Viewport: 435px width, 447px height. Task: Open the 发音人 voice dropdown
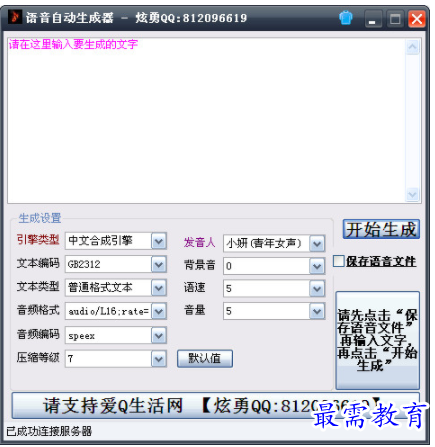tap(317, 244)
